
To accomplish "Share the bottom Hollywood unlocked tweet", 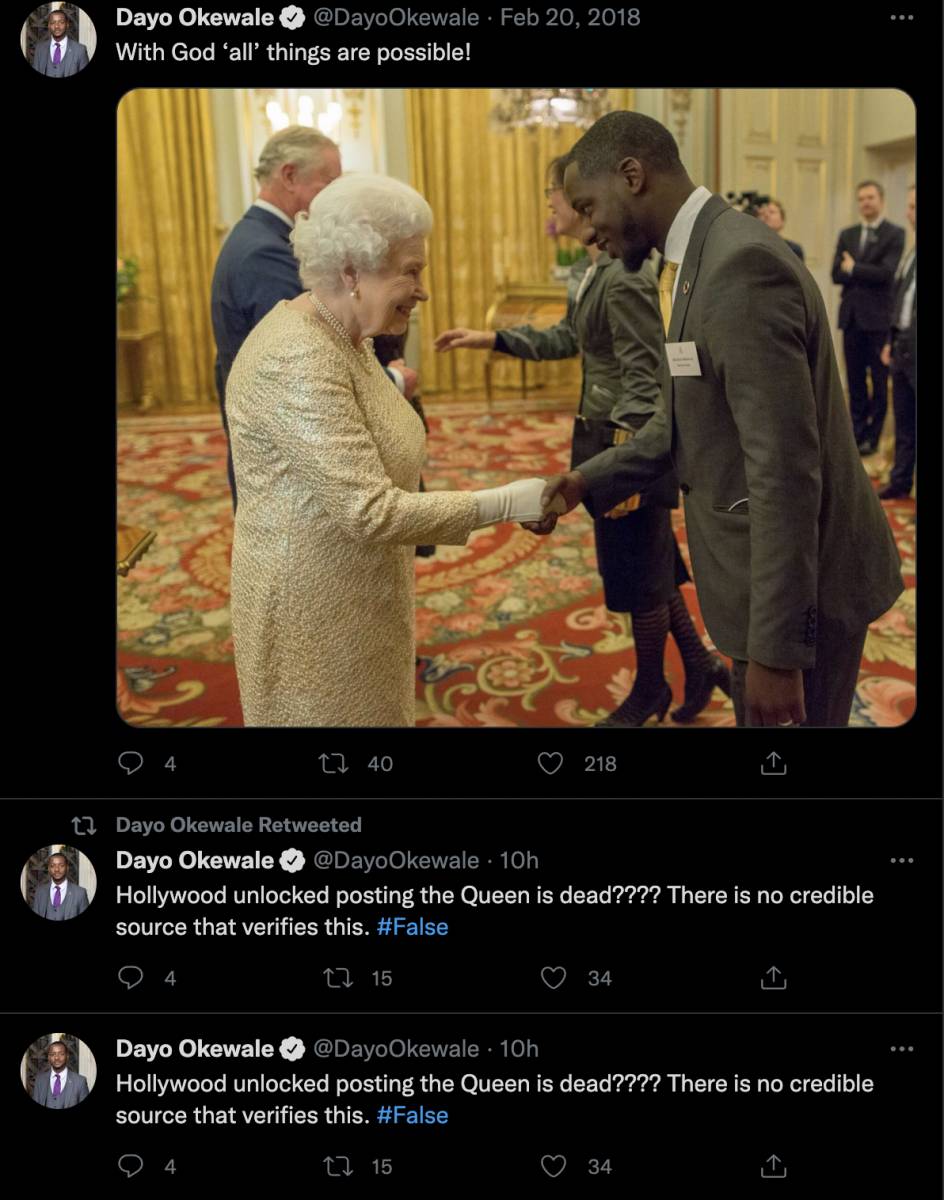I will 773,1166.
